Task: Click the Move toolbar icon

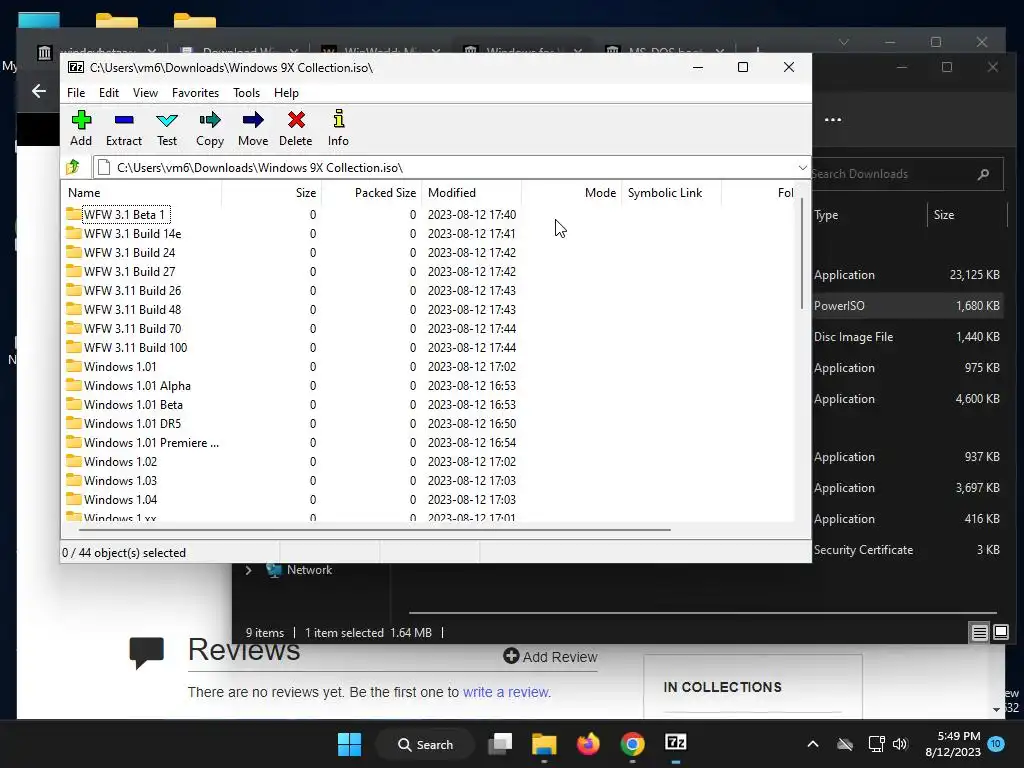Action: coord(253,128)
